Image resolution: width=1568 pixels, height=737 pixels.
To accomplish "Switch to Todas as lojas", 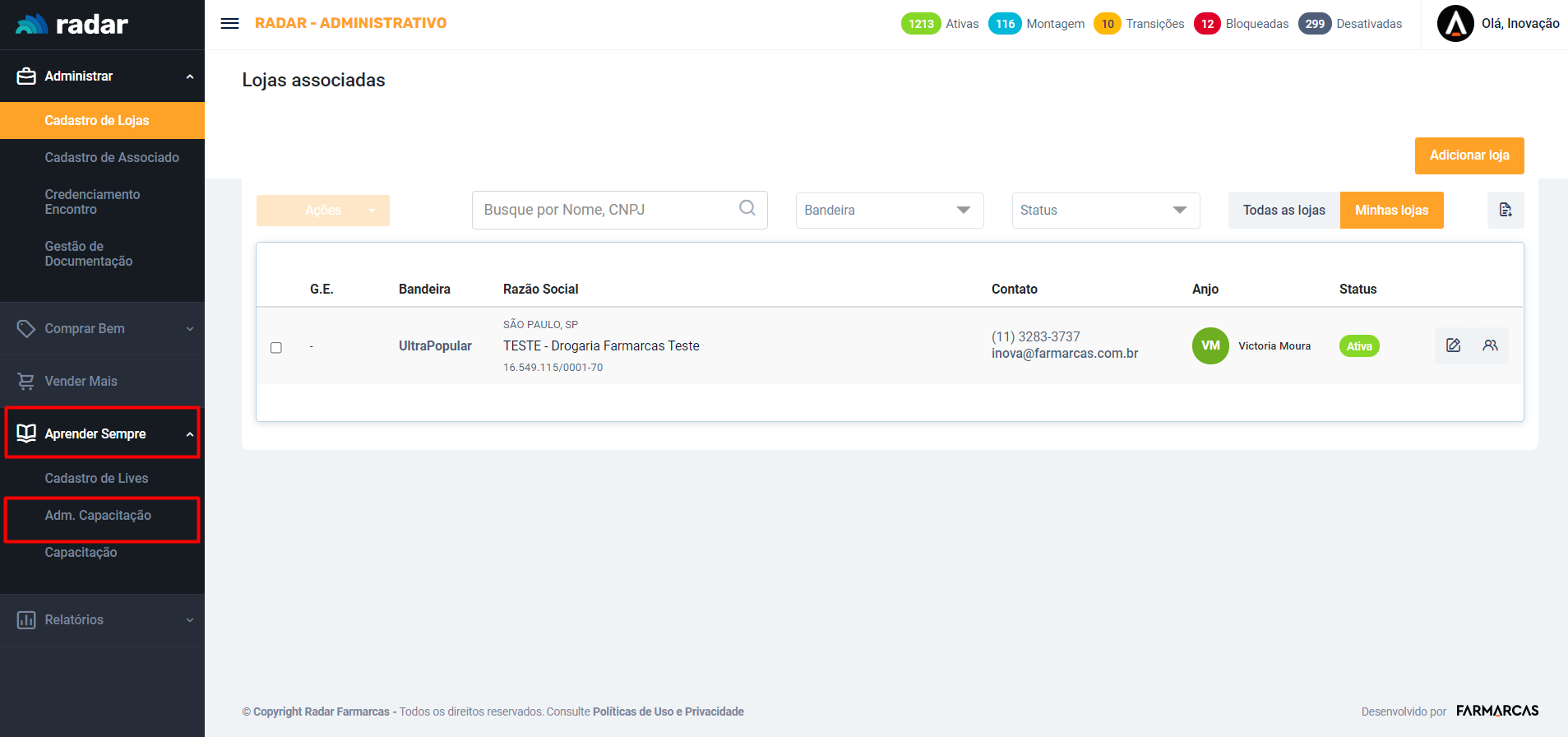I will coord(1284,210).
